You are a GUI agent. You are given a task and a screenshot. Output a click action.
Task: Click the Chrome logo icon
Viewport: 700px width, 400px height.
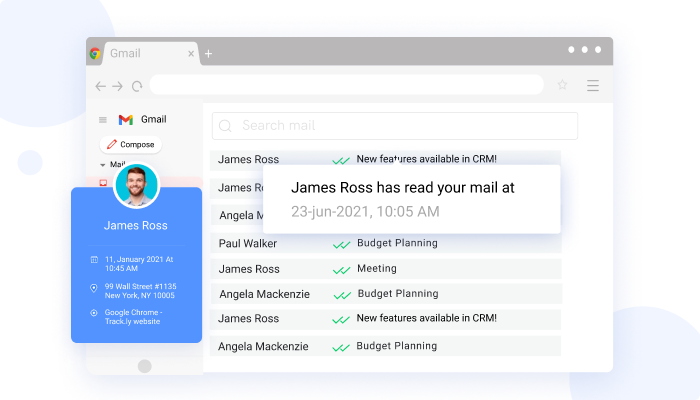coord(95,54)
